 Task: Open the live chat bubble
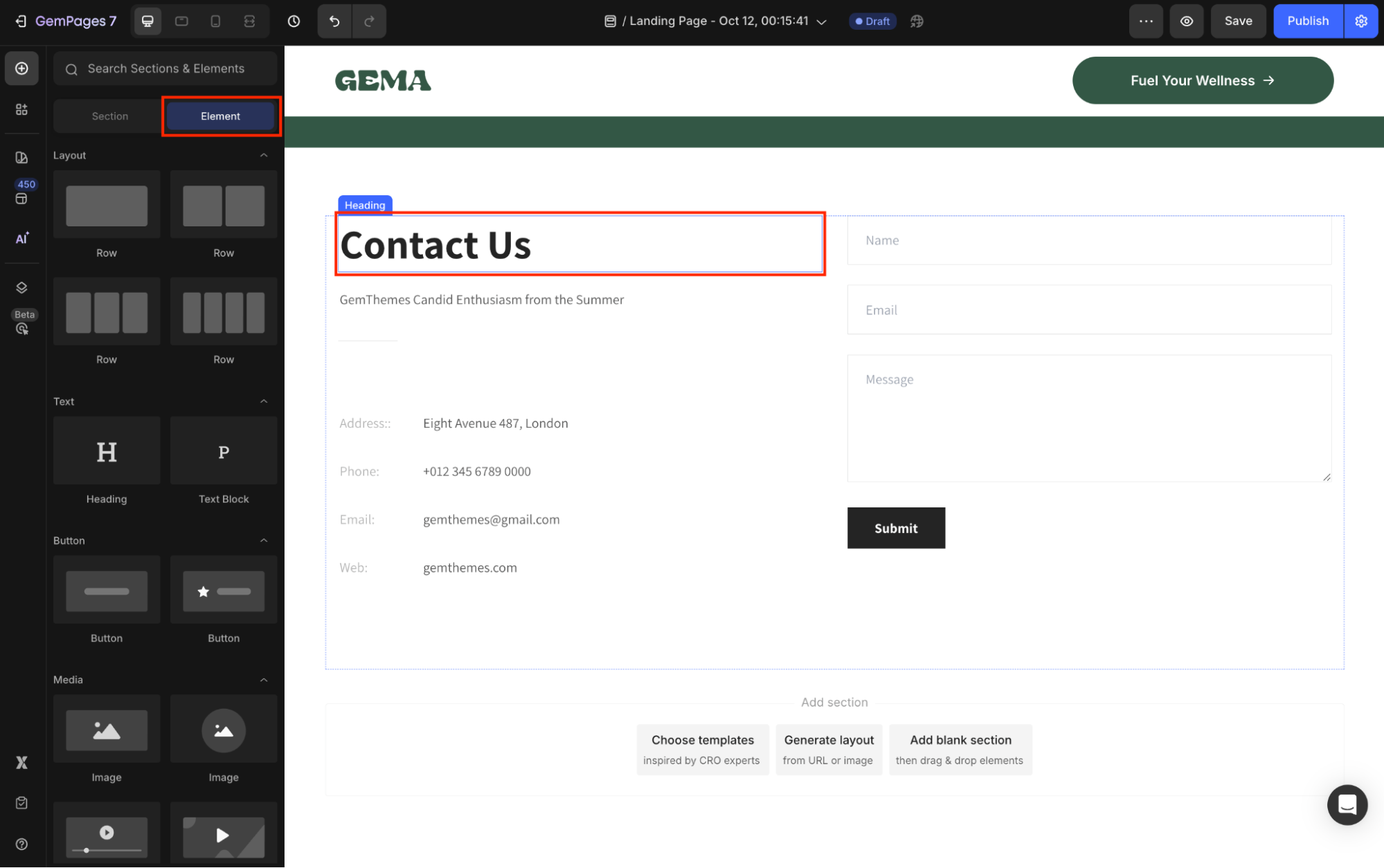[1347, 805]
